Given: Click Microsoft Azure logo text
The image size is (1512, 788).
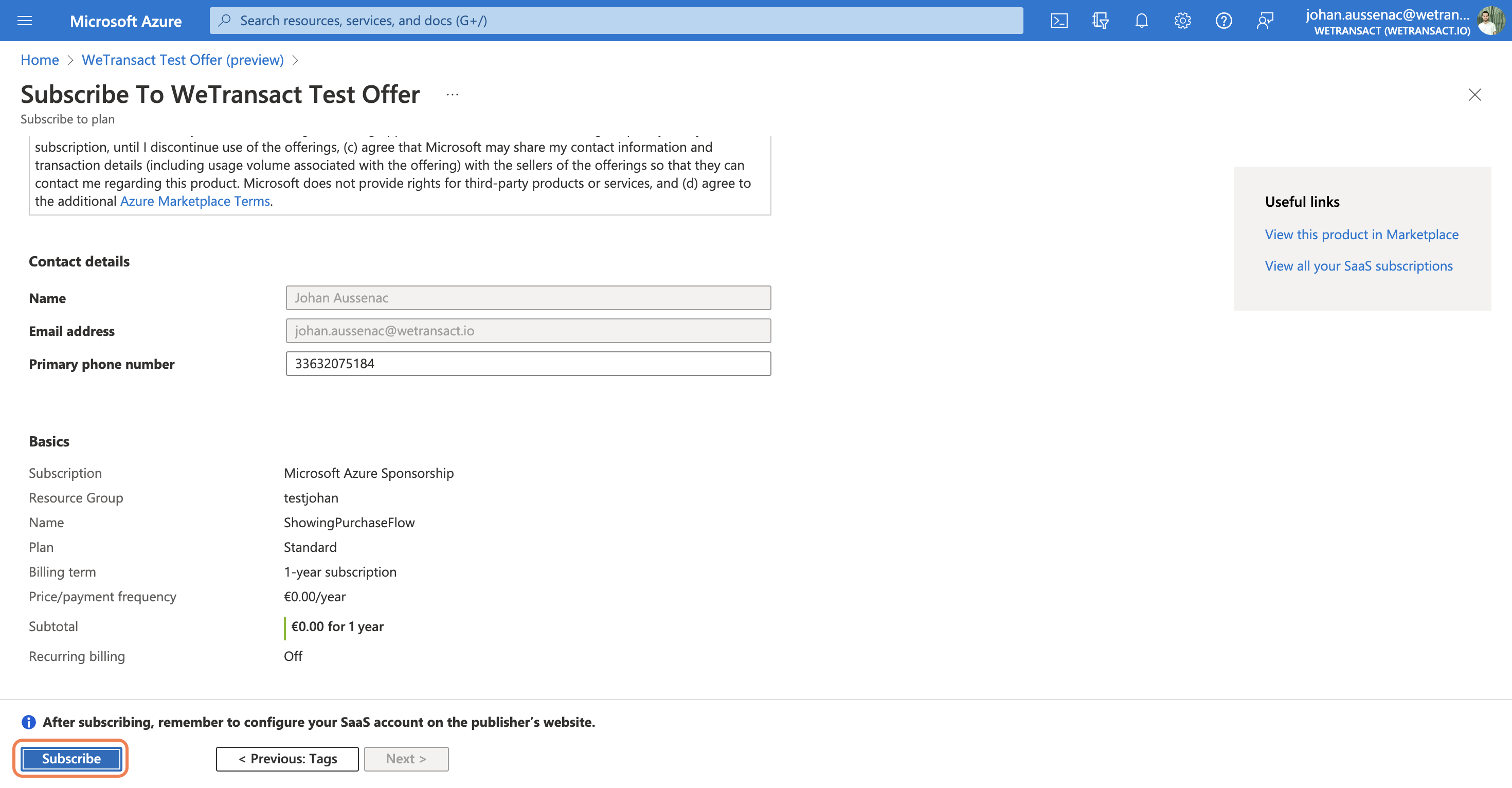Looking at the screenshot, I should 125,21.
